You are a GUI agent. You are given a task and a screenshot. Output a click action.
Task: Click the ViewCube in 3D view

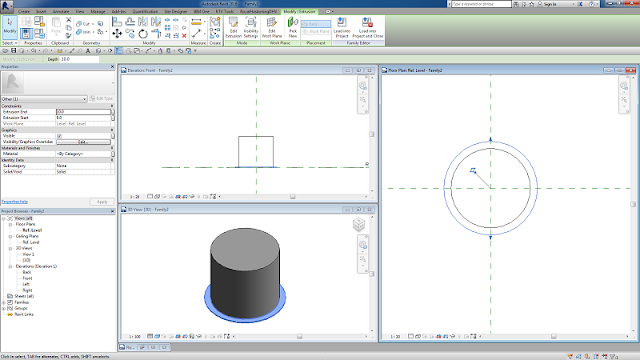click(359, 224)
